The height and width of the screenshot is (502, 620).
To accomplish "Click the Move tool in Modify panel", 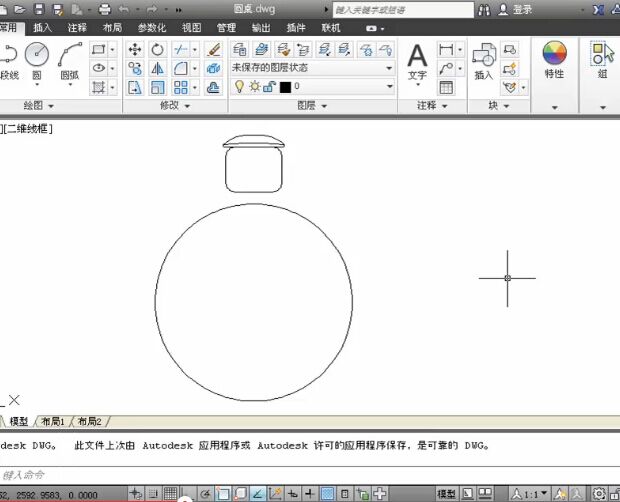I will tap(135, 49).
